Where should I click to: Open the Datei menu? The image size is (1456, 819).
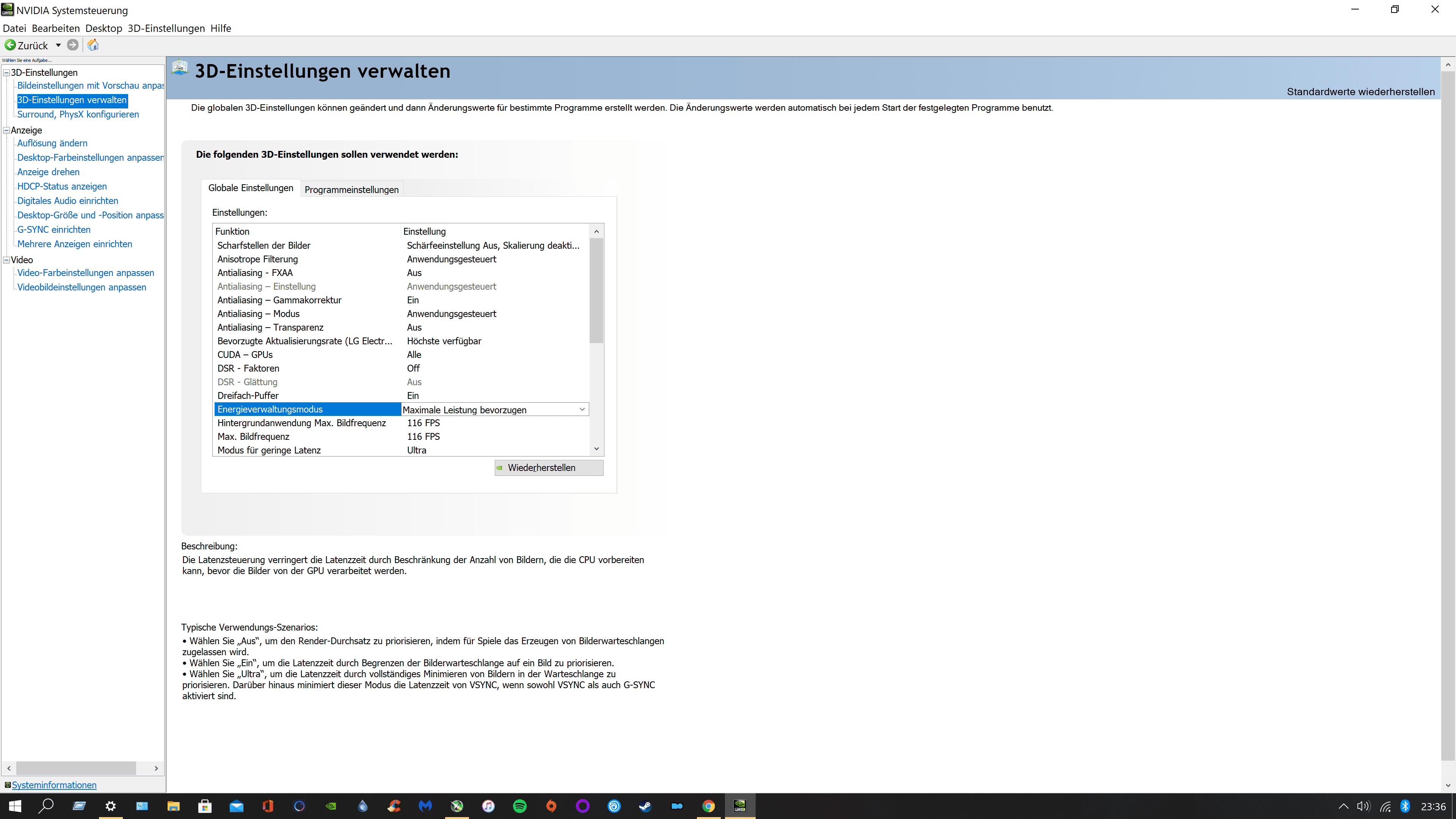click(15, 28)
